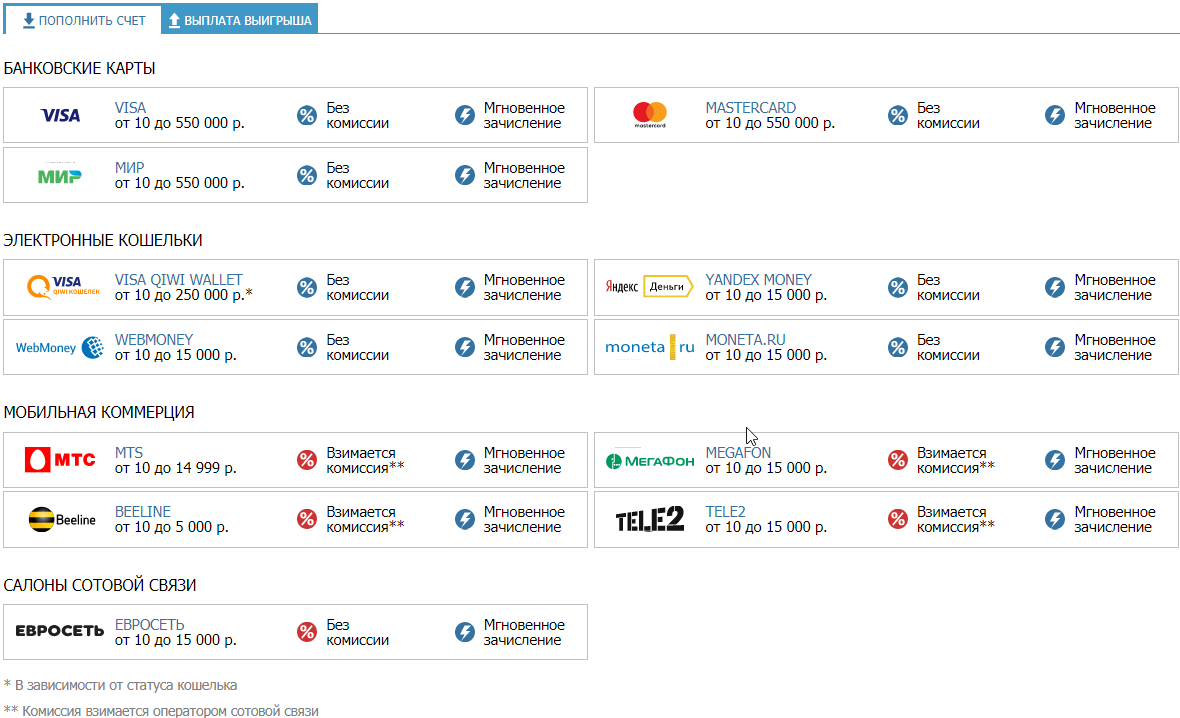Click the red percent icon in TELE2 row
The width and height of the screenshot is (1180, 718).
[x=897, y=519]
